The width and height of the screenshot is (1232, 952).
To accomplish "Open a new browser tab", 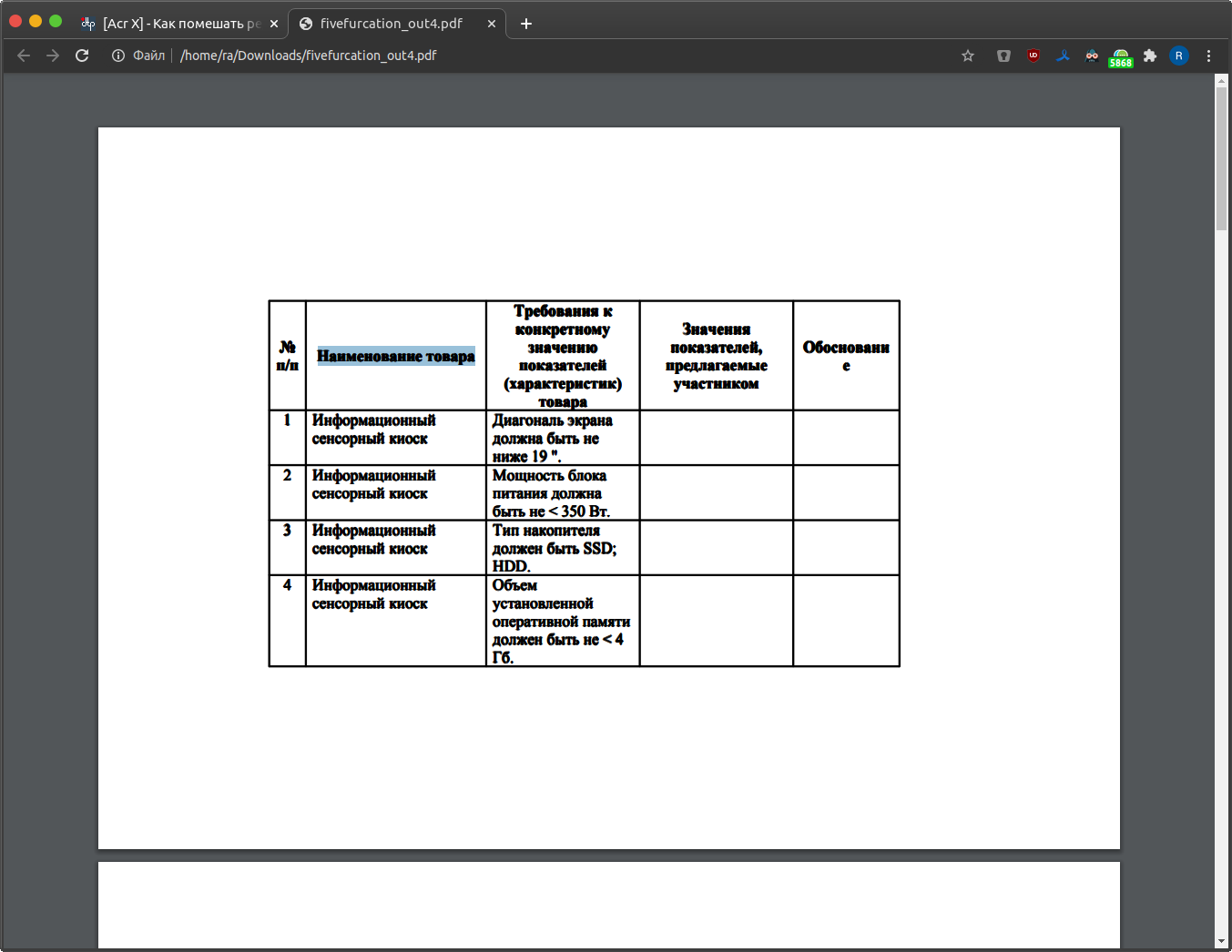I will tap(526, 24).
